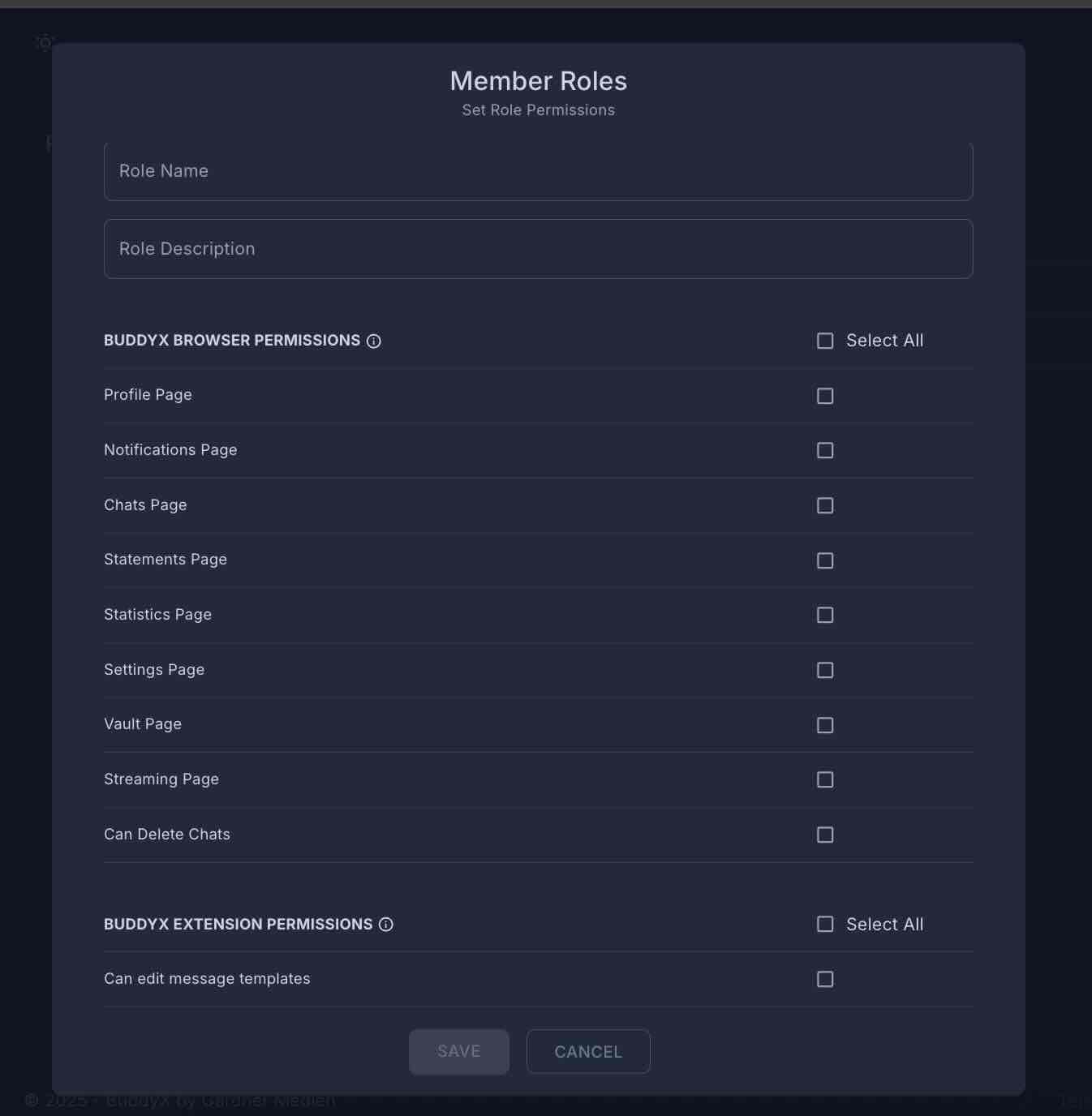Enable the Profile Page permission checkbox
Viewport: 1092px width, 1116px height.
coord(825,396)
